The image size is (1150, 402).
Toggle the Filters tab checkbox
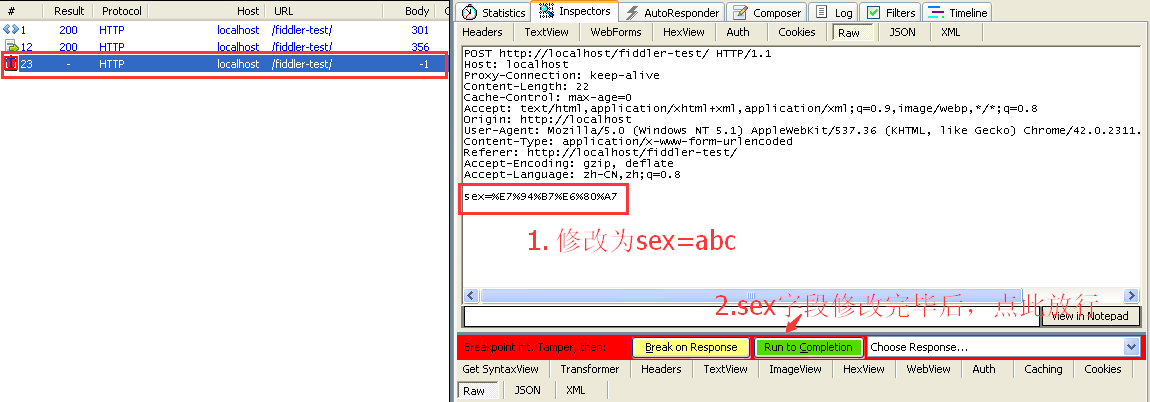(x=873, y=12)
